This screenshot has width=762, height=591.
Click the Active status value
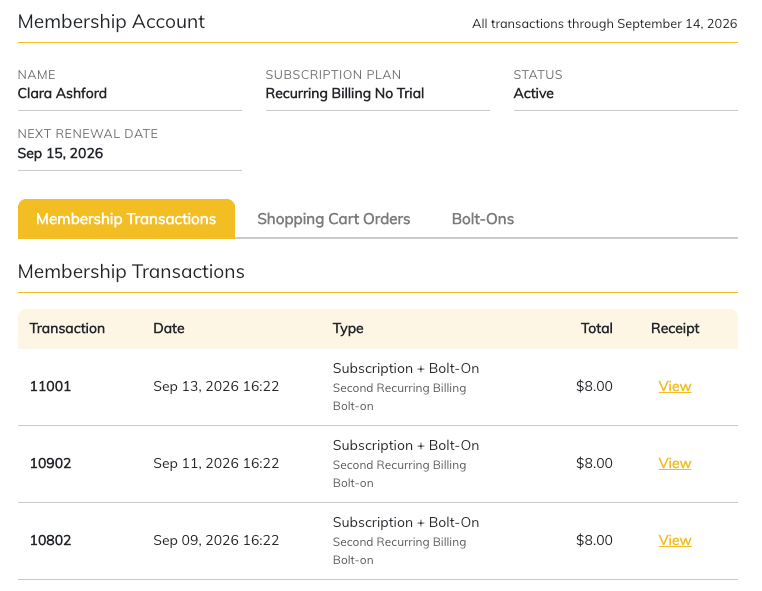(x=534, y=93)
